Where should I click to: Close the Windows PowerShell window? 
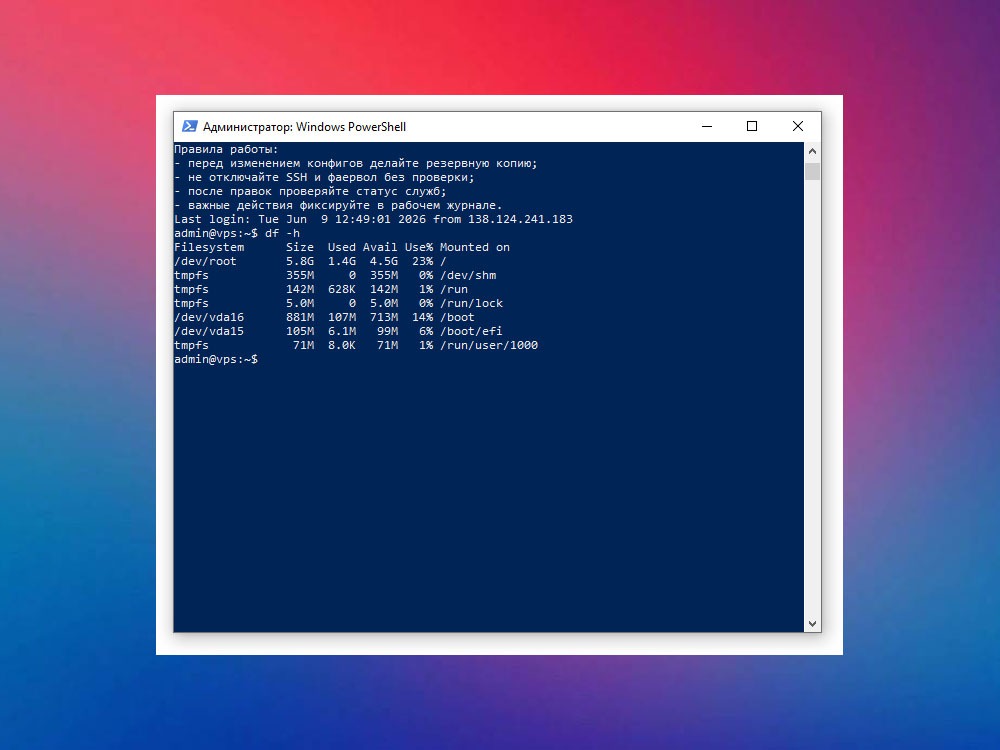pyautogui.click(x=798, y=126)
